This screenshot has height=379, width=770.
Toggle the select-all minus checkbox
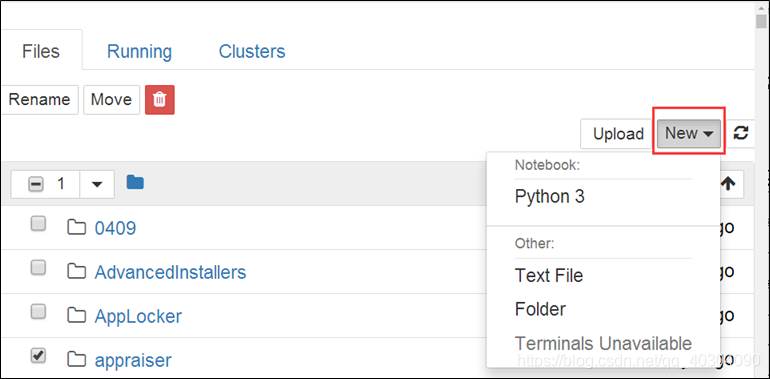coord(36,185)
